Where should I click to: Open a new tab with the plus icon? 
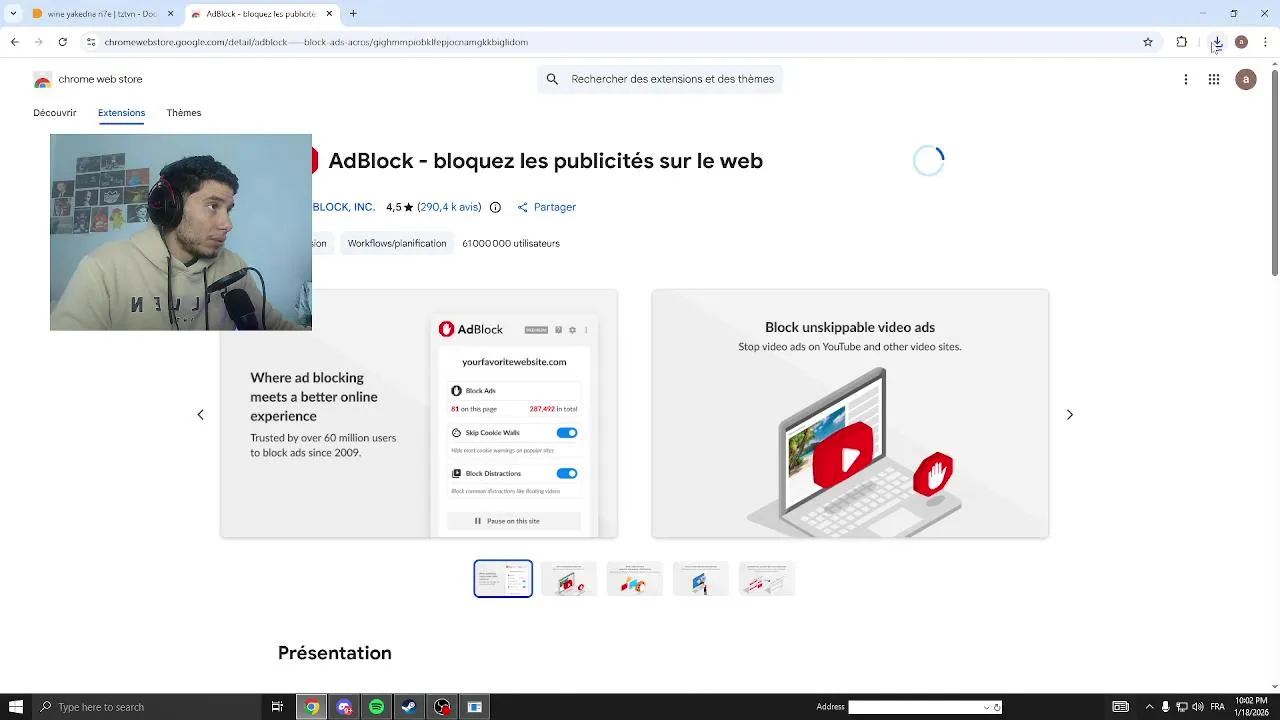(x=353, y=14)
